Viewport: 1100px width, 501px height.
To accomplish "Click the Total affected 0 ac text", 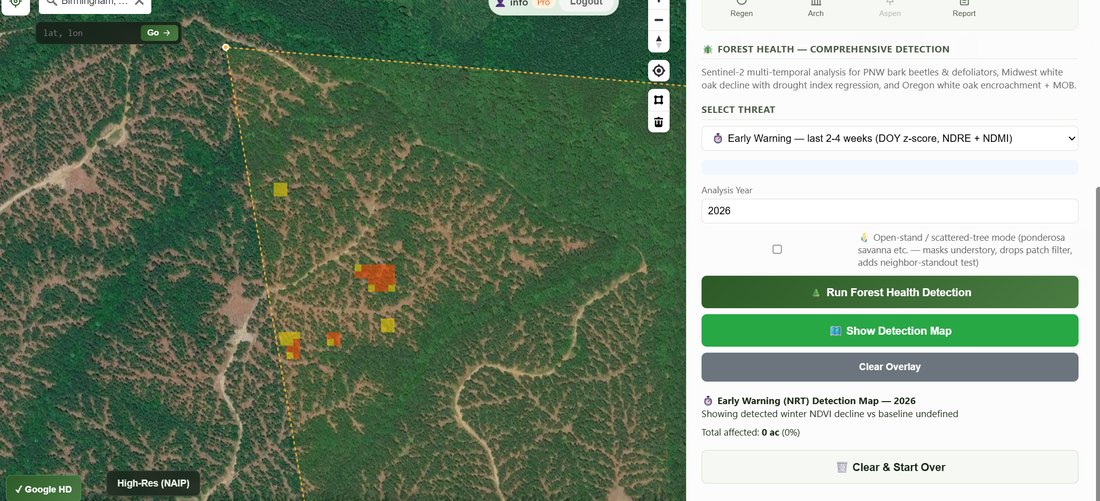I will [751, 432].
